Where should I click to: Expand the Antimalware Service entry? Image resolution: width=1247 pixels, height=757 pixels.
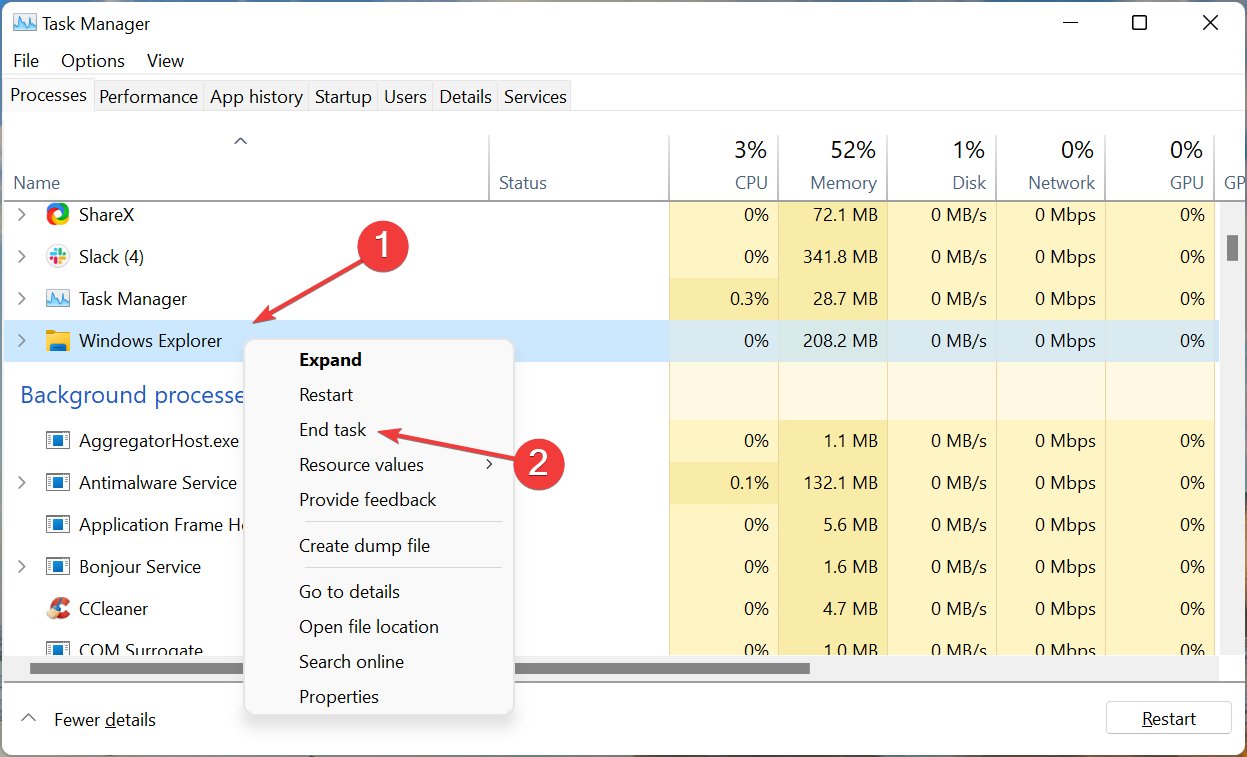coord(20,482)
